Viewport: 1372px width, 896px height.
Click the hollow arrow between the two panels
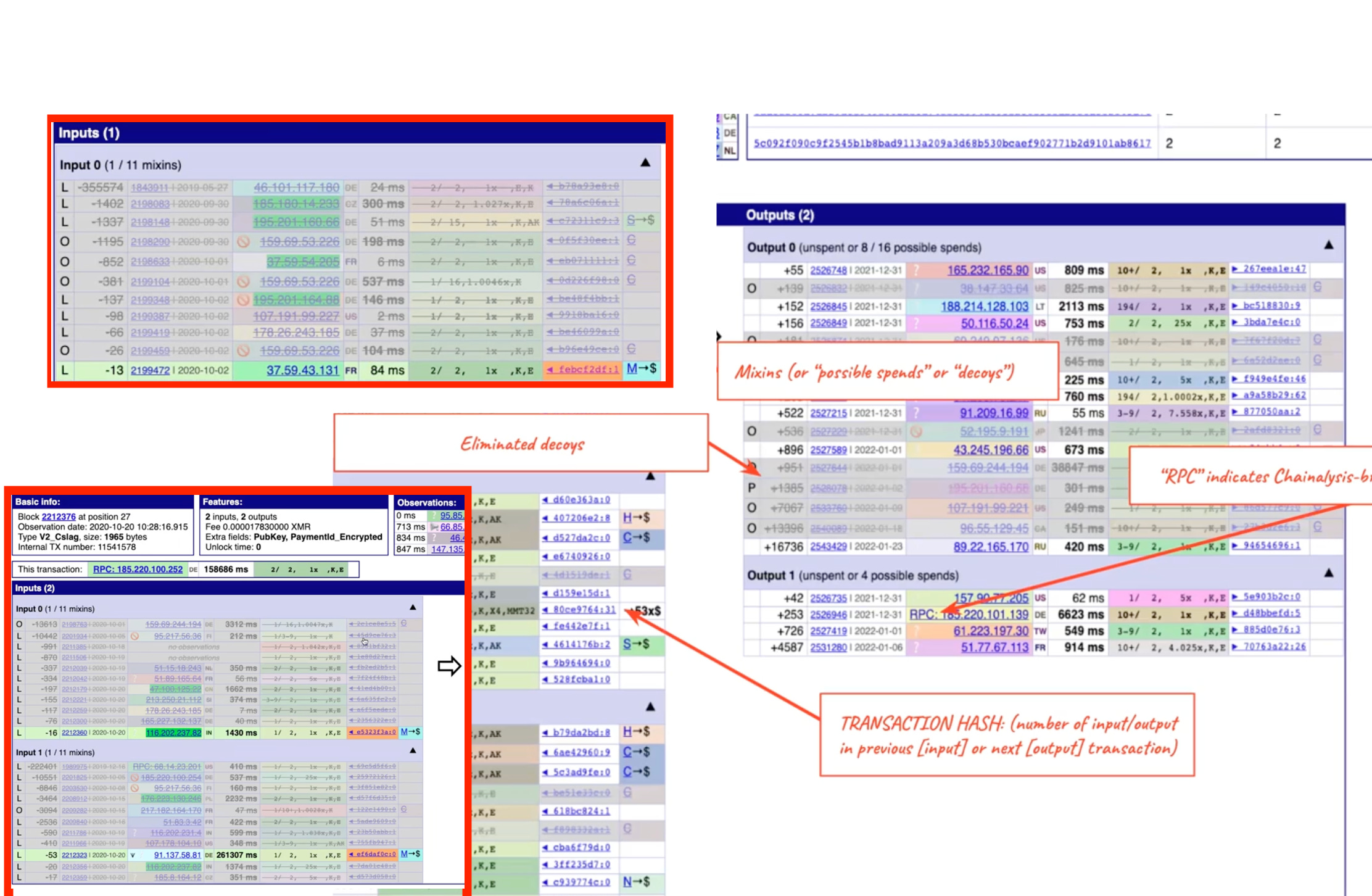click(448, 665)
